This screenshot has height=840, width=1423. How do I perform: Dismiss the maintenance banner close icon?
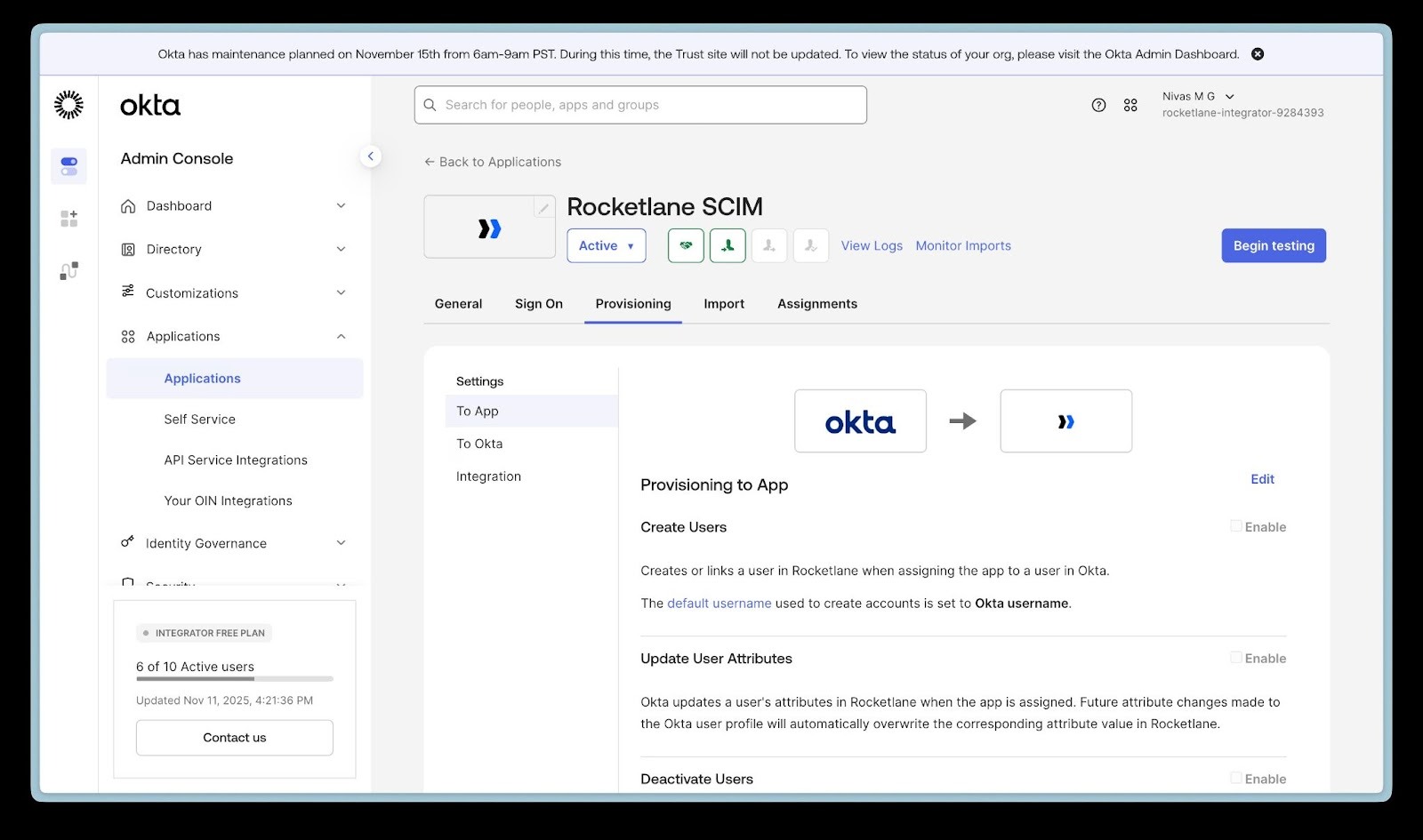point(1258,54)
